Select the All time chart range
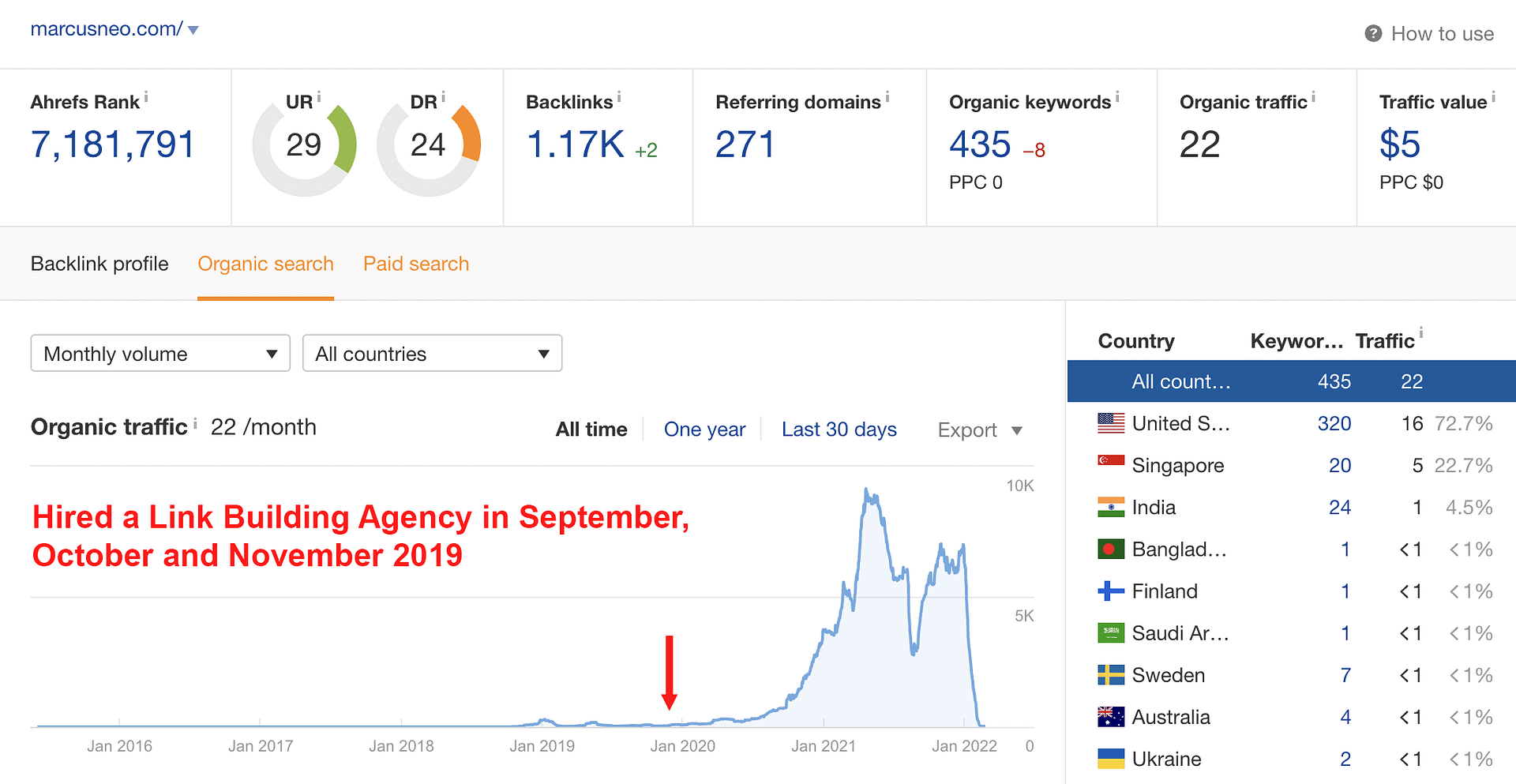1516x784 pixels. pyautogui.click(x=591, y=430)
